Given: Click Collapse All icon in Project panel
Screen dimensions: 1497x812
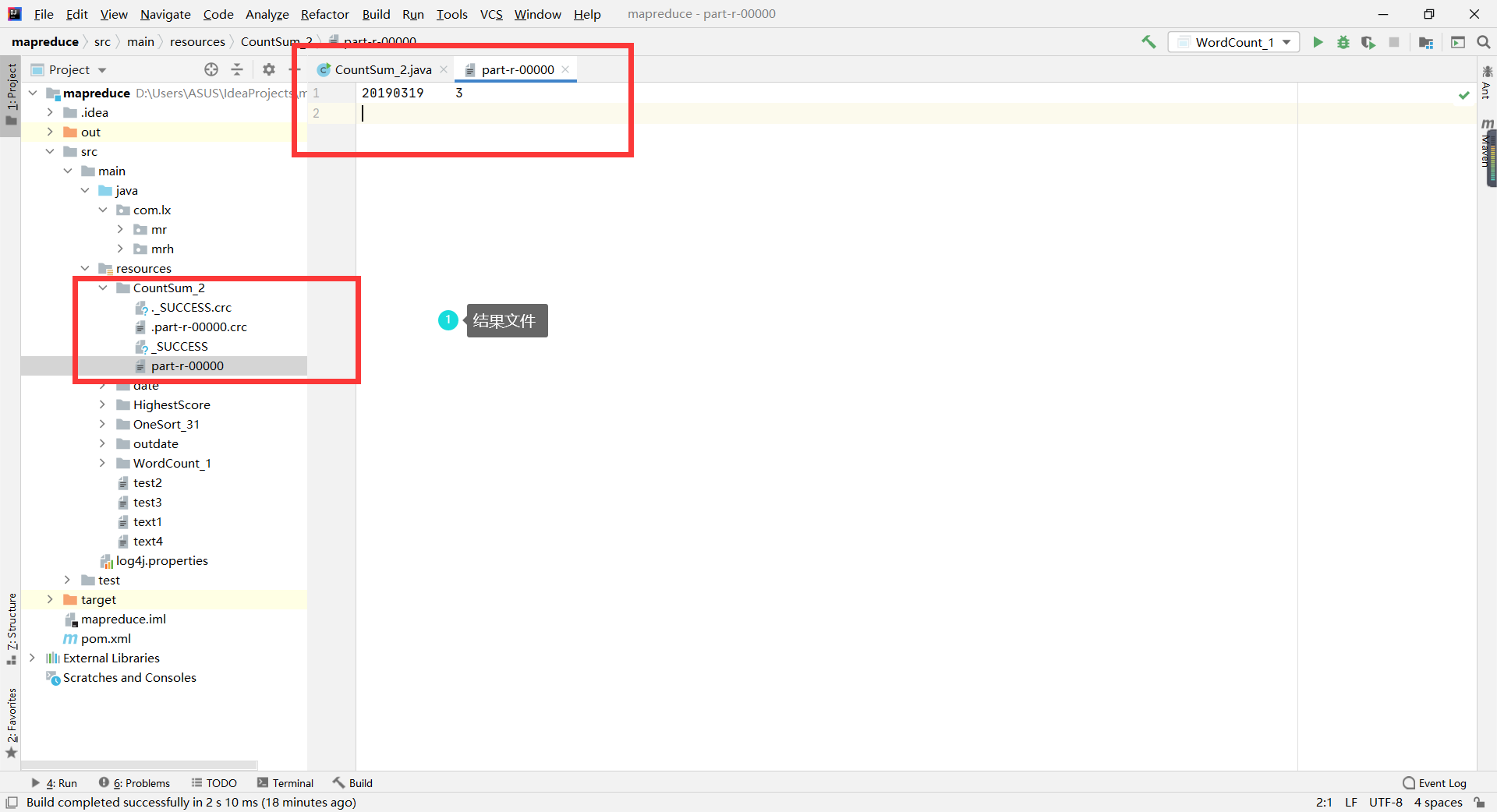Looking at the screenshot, I should (237, 69).
